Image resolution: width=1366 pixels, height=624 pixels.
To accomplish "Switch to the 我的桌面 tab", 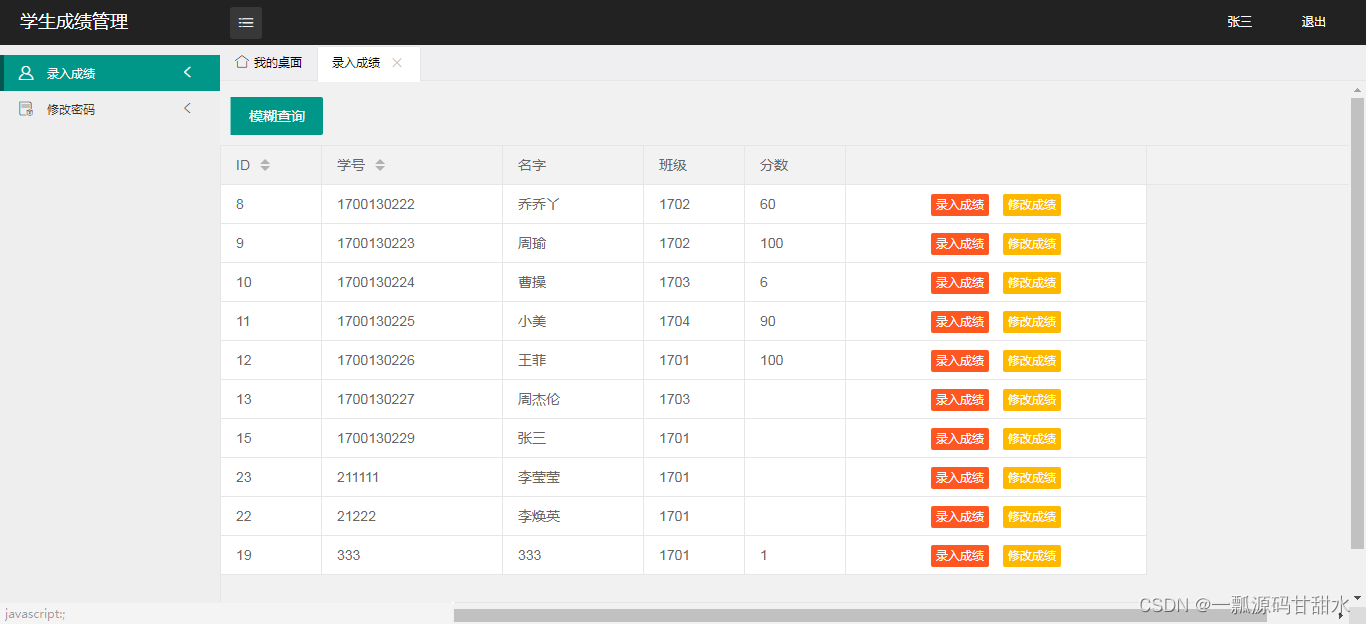I will (269, 62).
